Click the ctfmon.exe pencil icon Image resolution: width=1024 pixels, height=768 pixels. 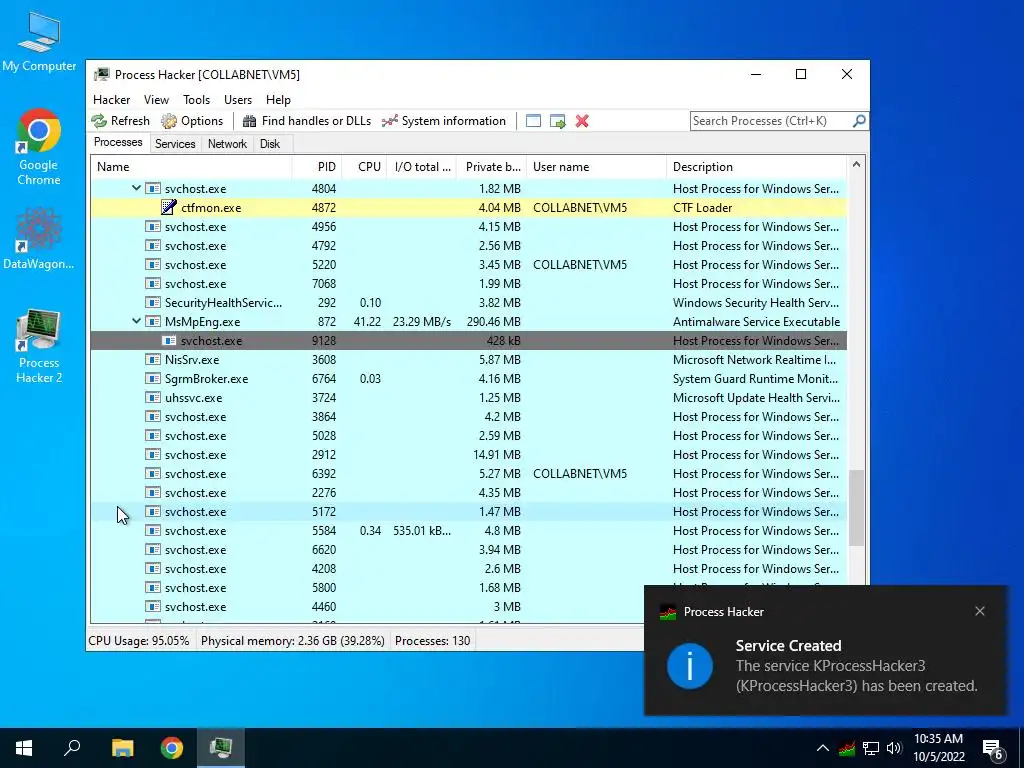168,208
